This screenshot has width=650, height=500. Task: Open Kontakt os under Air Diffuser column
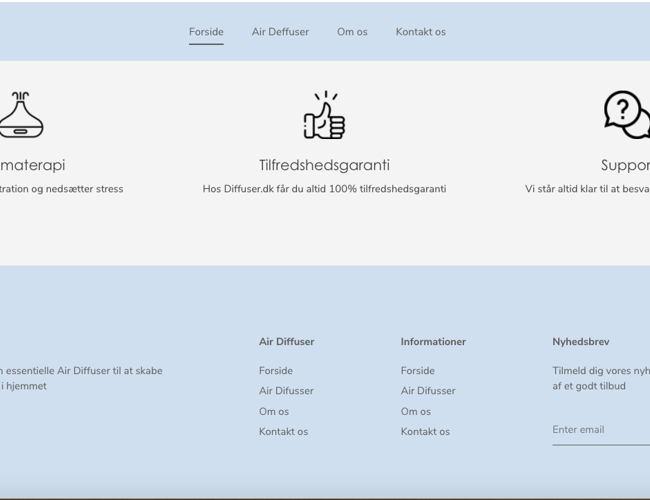[x=284, y=432]
